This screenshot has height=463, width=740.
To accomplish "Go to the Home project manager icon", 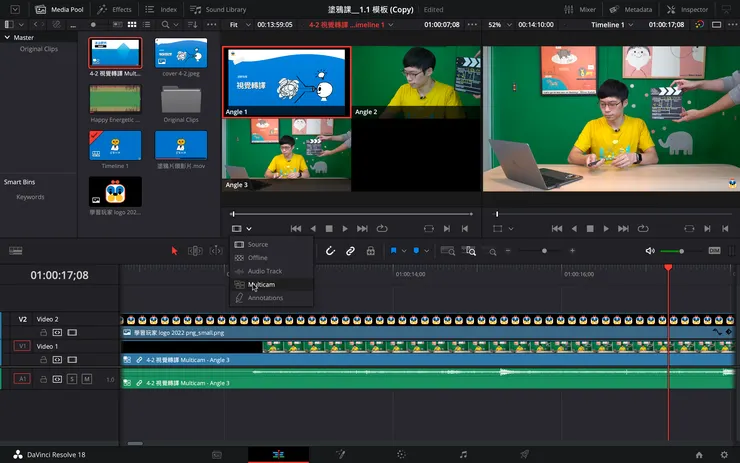I will click(x=700, y=454).
